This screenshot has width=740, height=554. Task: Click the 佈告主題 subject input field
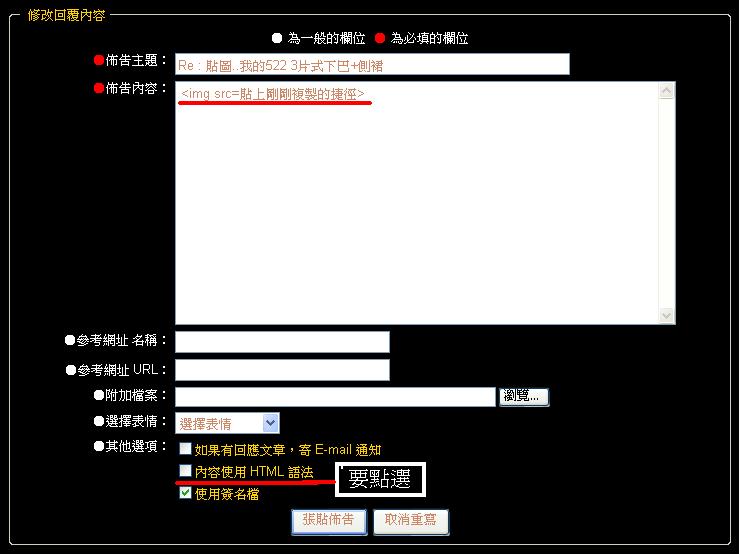[371, 65]
